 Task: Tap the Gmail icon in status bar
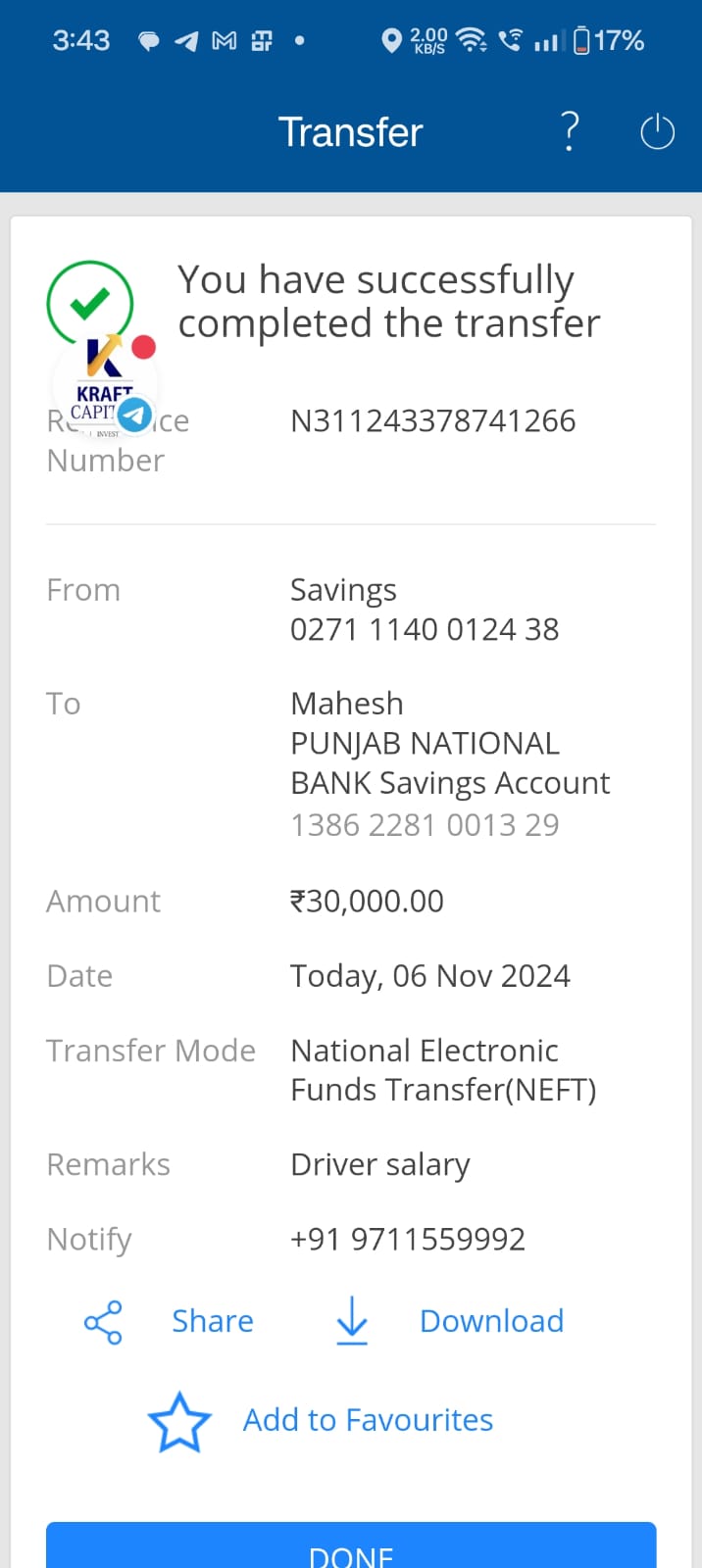[x=225, y=41]
